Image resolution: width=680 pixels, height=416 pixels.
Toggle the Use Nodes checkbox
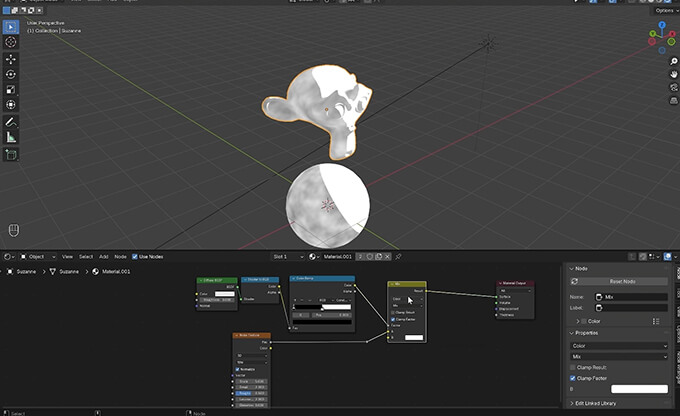pyautogui.click(x=135, y=257)
